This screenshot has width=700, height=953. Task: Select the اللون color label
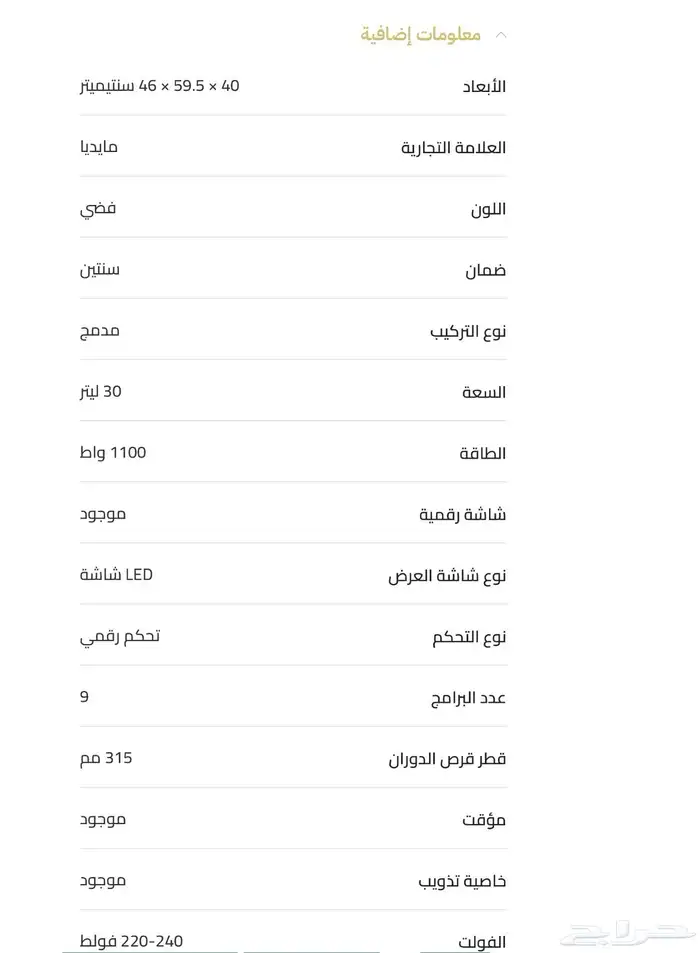[489, 209]
